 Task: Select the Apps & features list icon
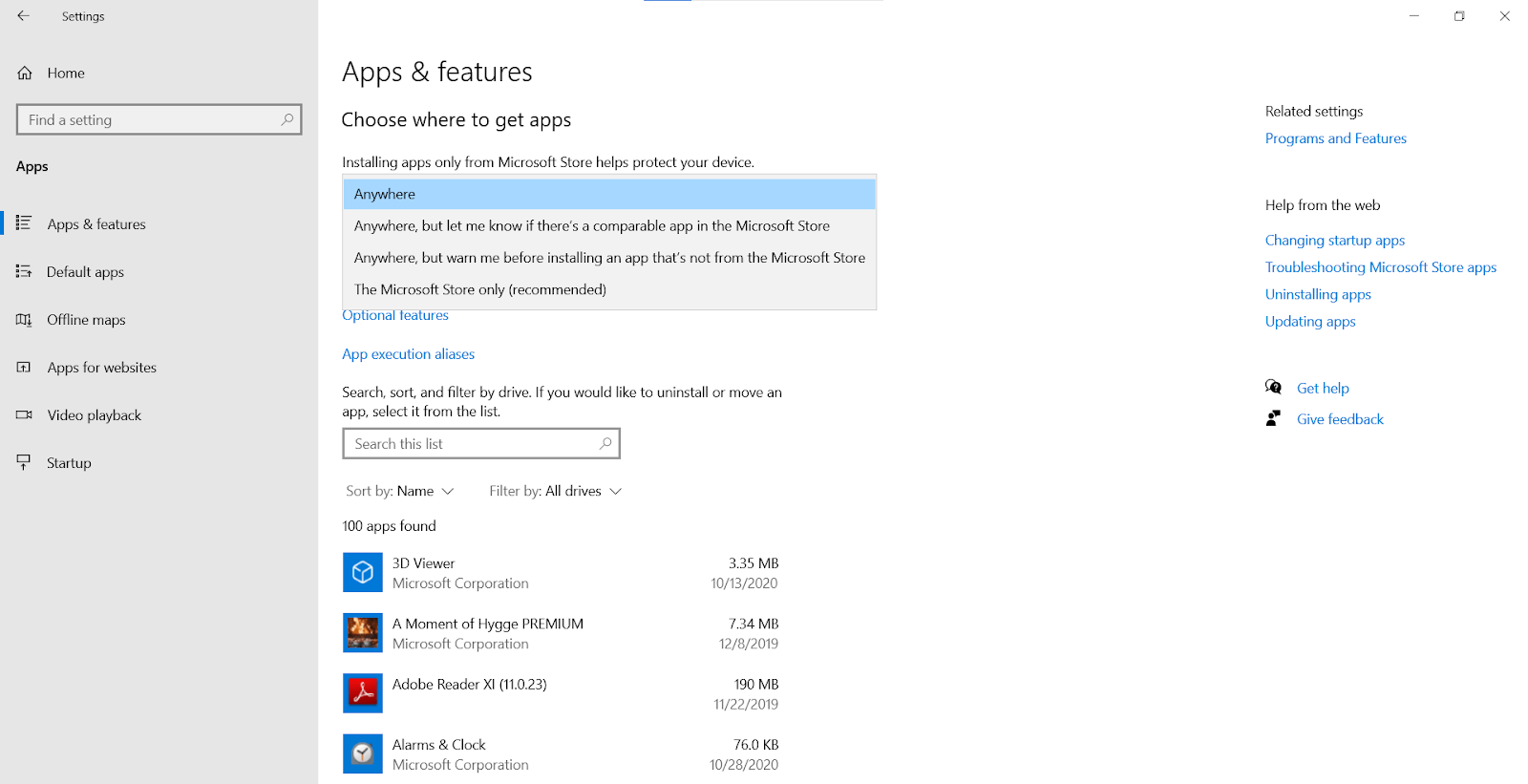click(24, 222)
